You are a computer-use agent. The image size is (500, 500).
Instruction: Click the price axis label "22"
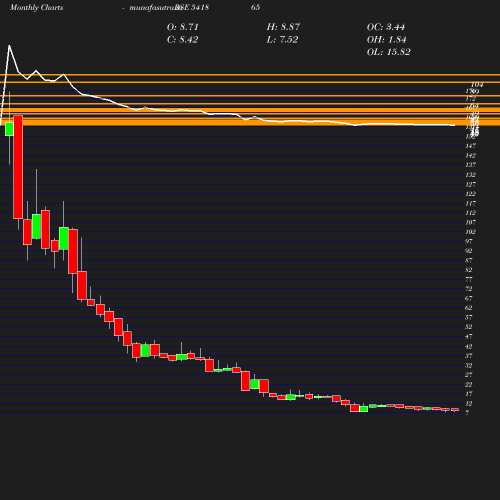coord(469,384)
